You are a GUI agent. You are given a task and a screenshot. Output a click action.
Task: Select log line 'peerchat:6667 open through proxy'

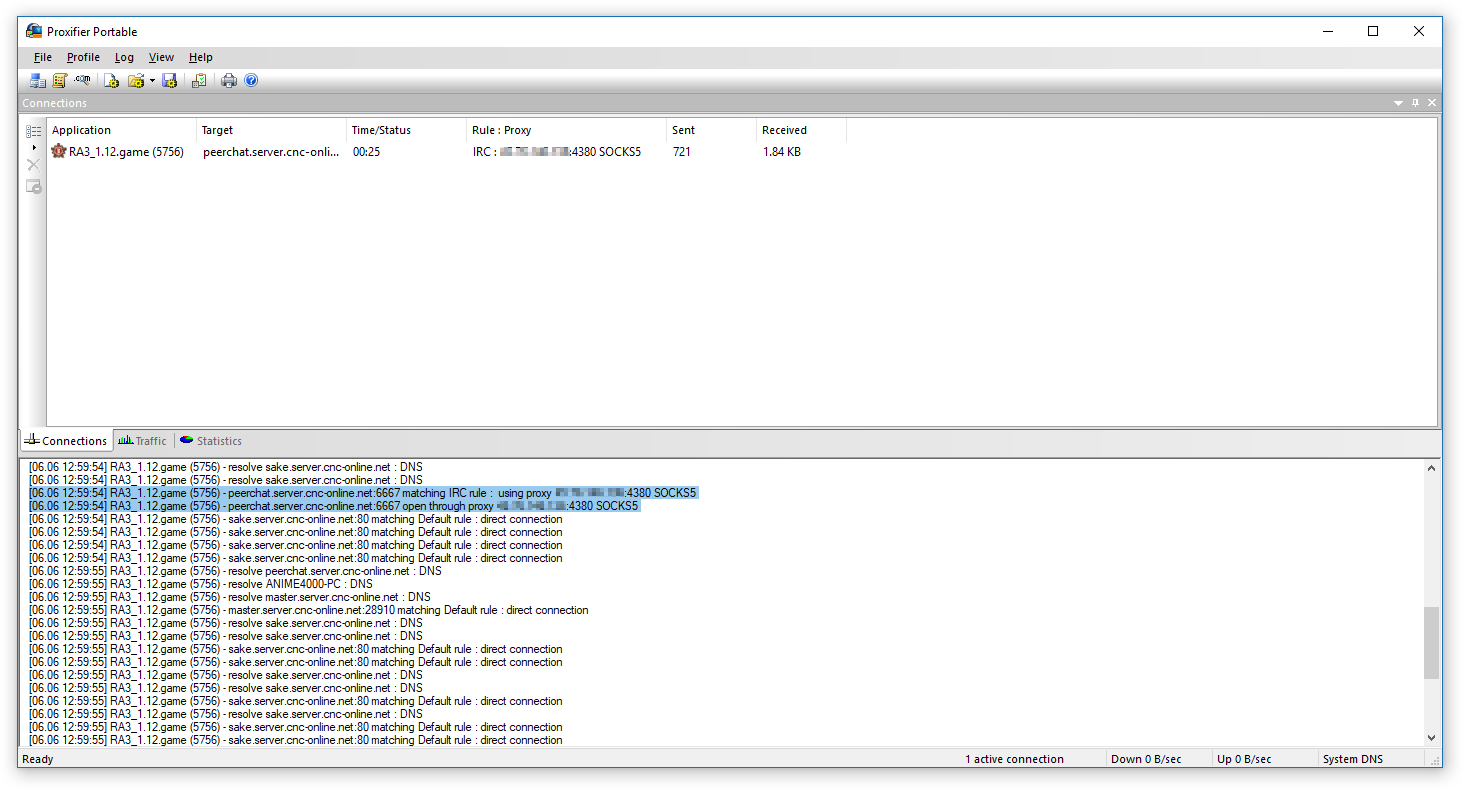(x=334, y=506)
